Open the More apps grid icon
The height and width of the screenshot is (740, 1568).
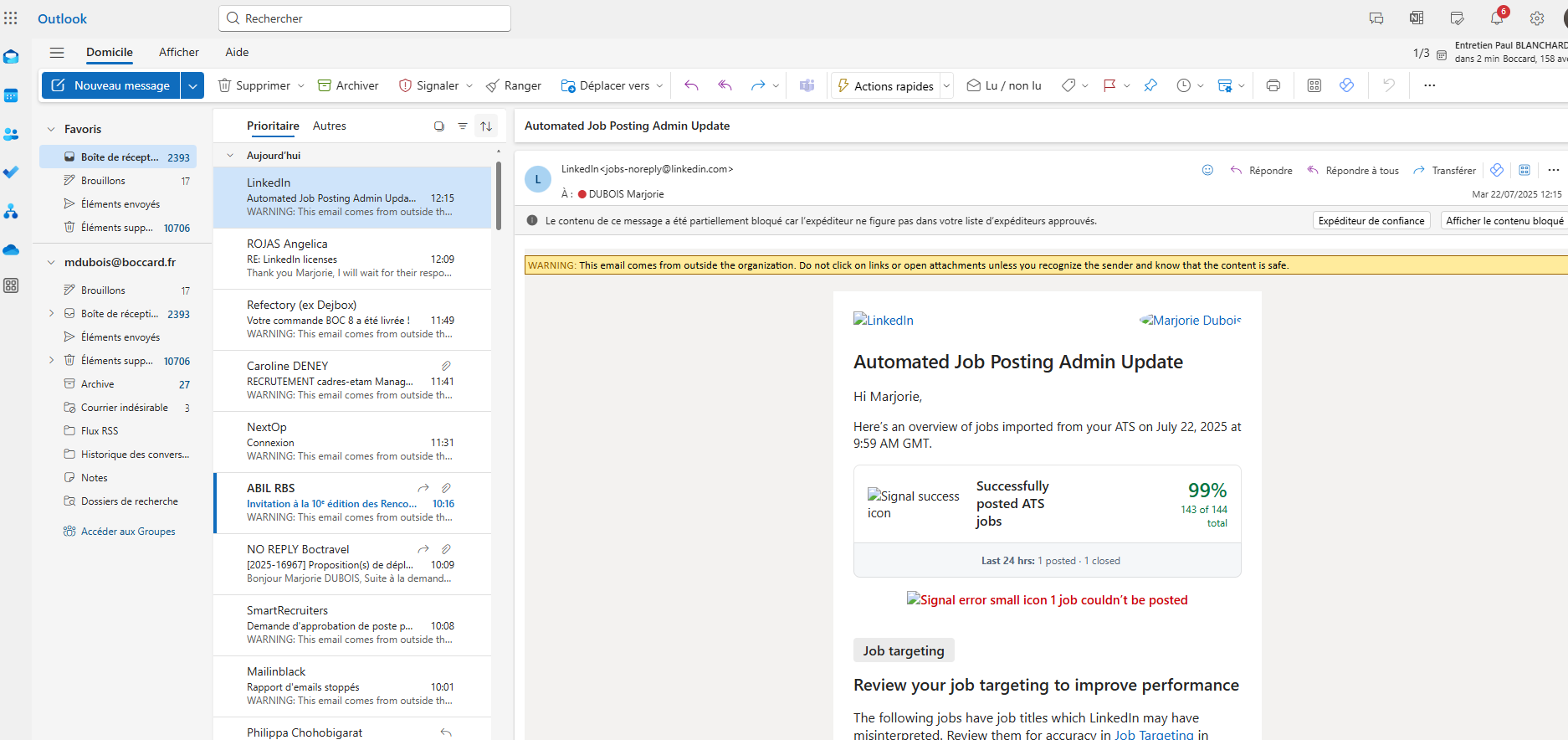coord(11,285)
